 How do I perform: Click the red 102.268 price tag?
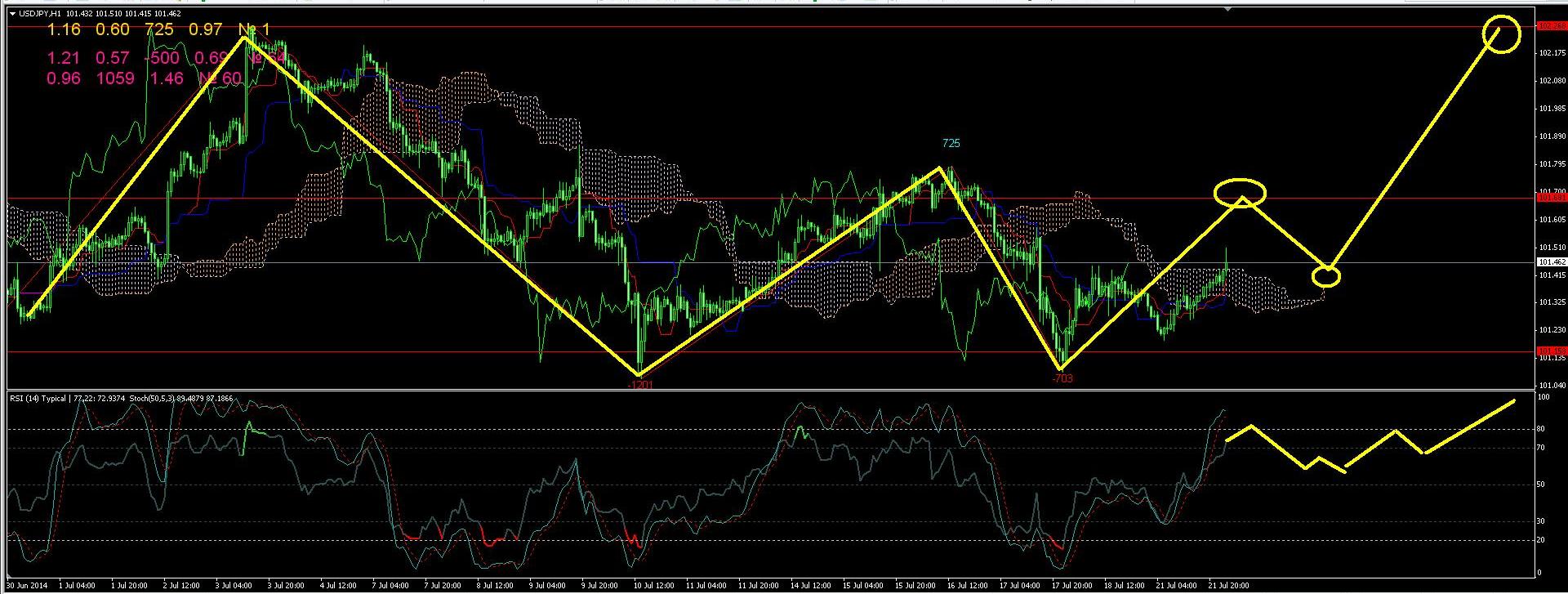tap(1551, 26)
